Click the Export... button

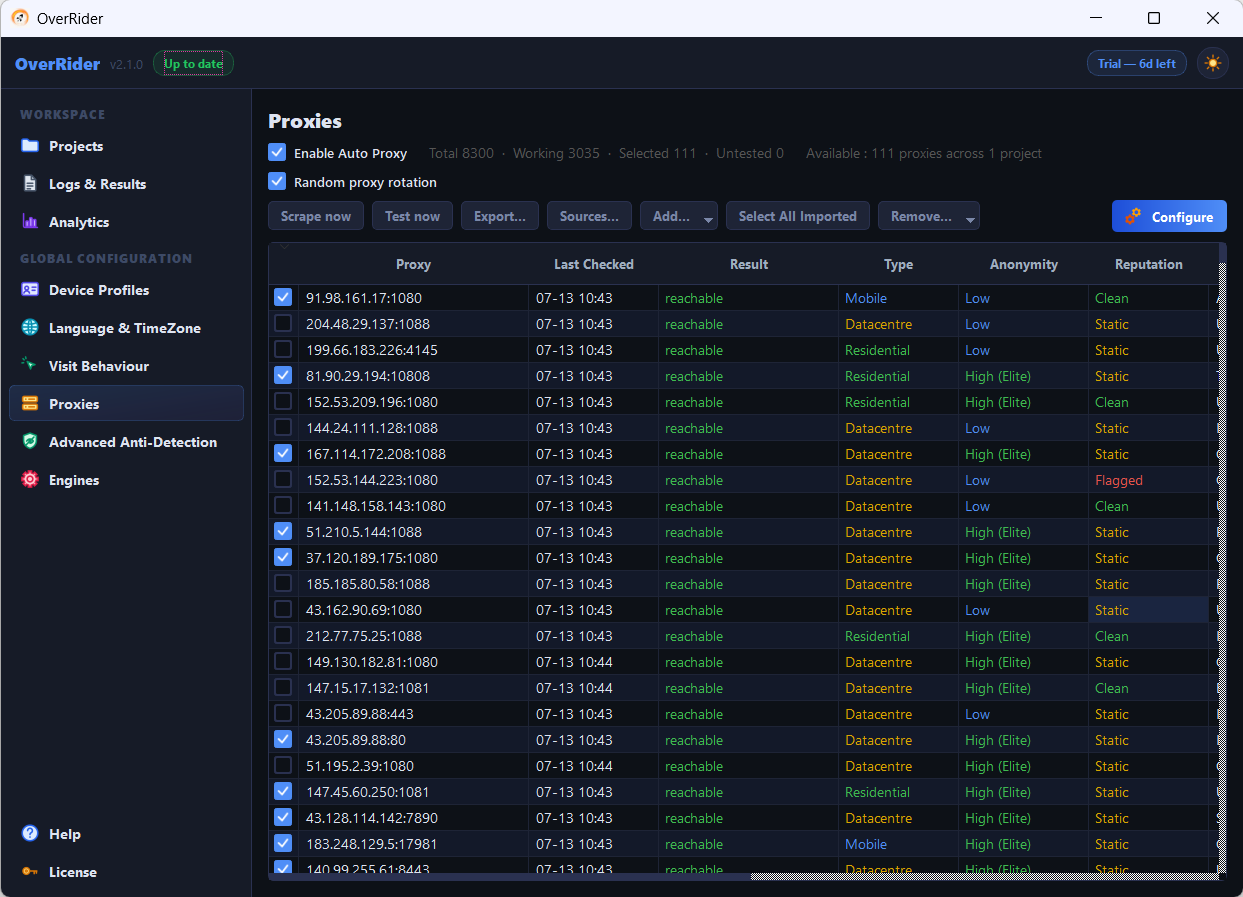click(x=500, y=216)
